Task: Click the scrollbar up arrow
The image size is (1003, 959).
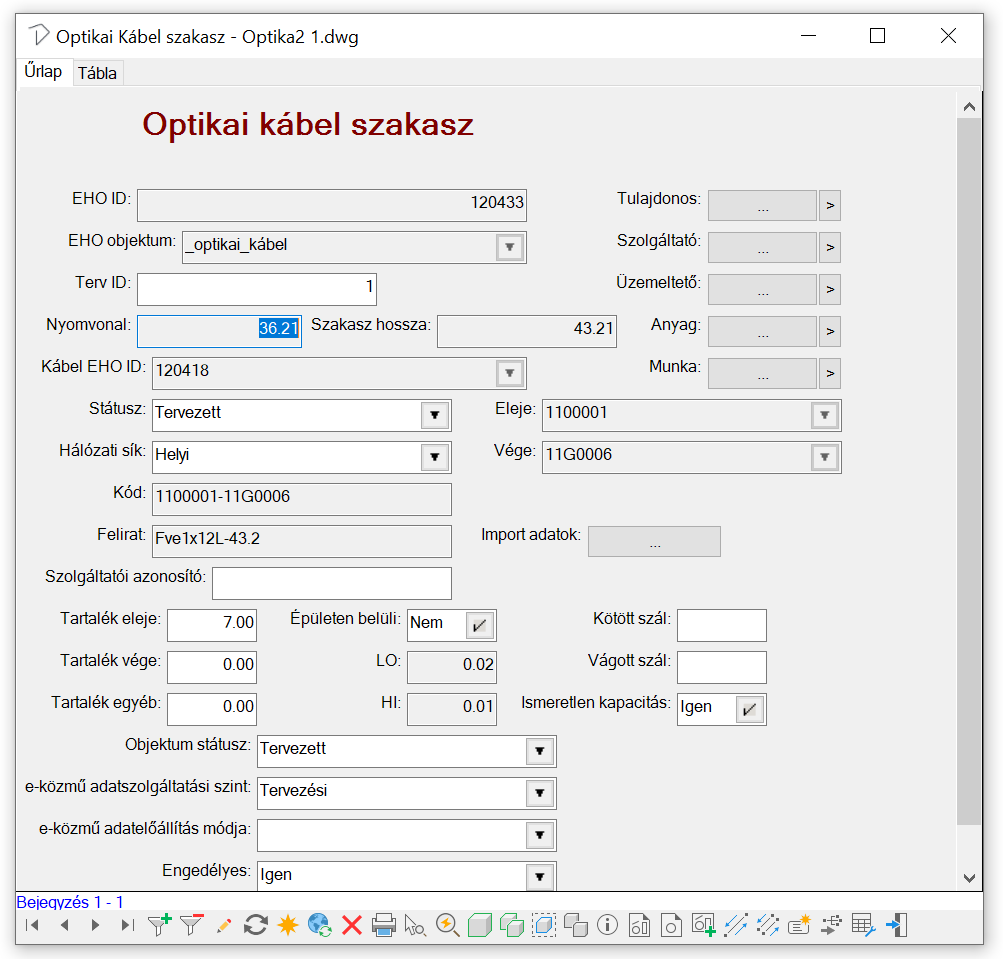Action: pyautogui.click(x=969, y=106)
